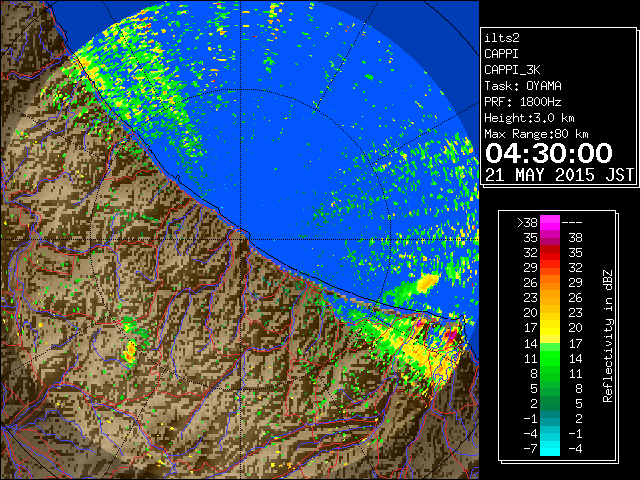Click the orange 26 to 29 dBZ swatch
This screenshot has height=480, width=640.
550,283
